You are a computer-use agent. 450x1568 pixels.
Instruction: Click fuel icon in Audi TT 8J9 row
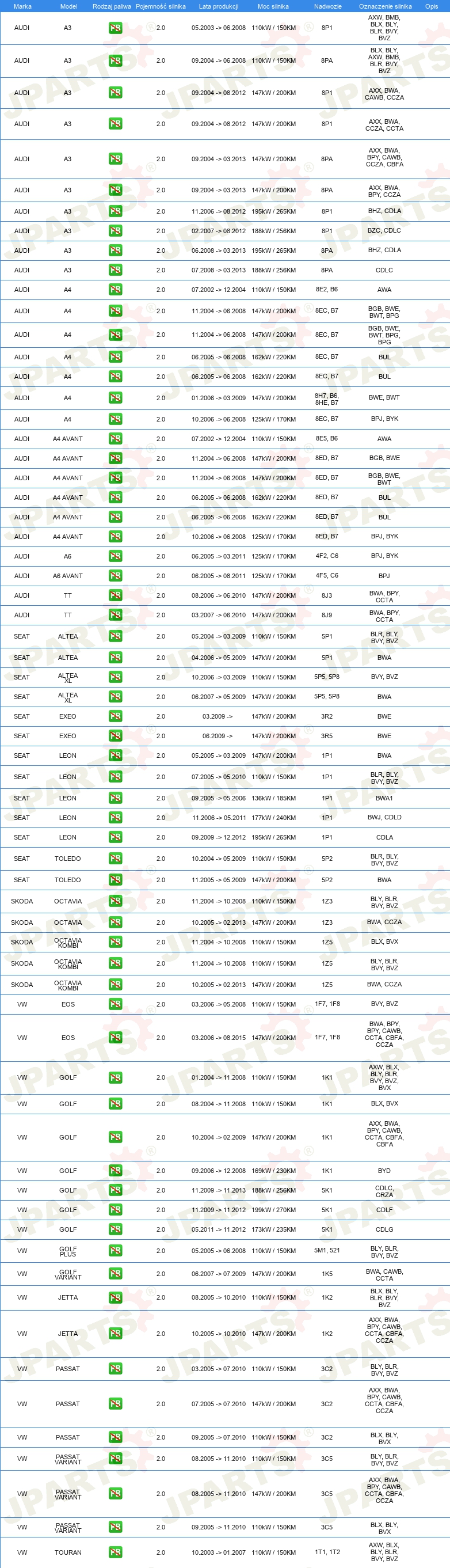(115, 615)
